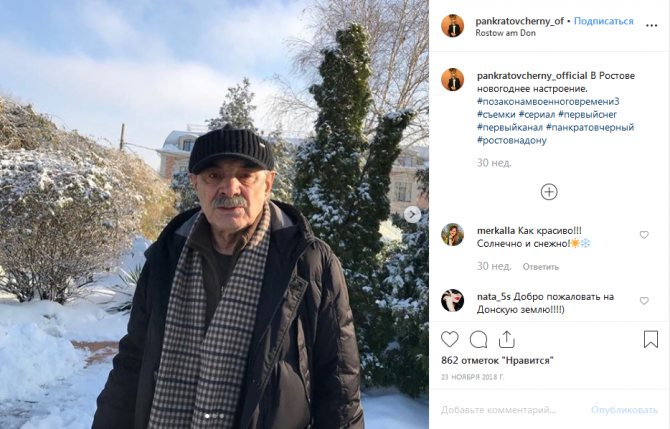
Task: View merkalla's profile avatar
Action: (453, 235)
